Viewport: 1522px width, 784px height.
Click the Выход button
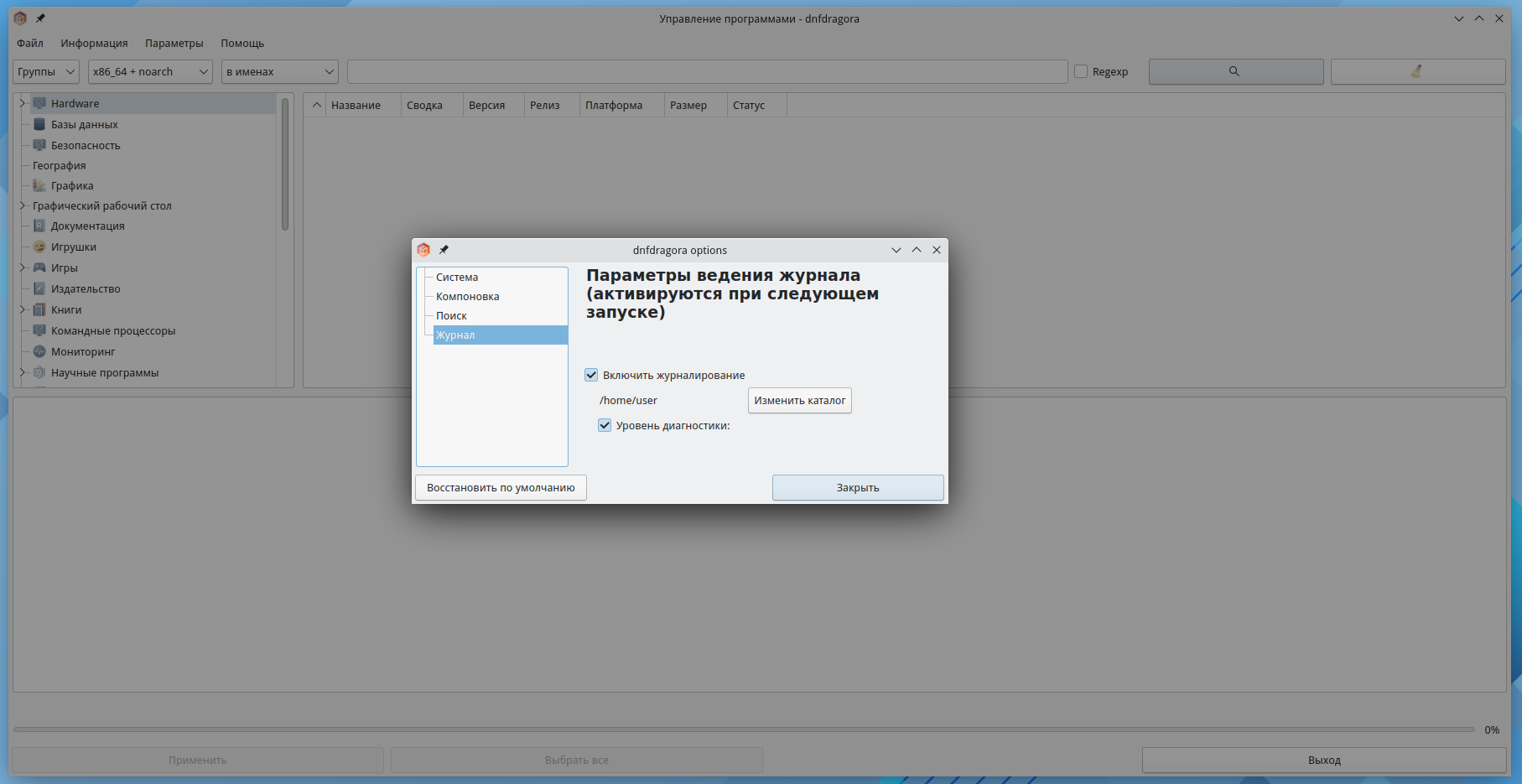(1324, 760)
